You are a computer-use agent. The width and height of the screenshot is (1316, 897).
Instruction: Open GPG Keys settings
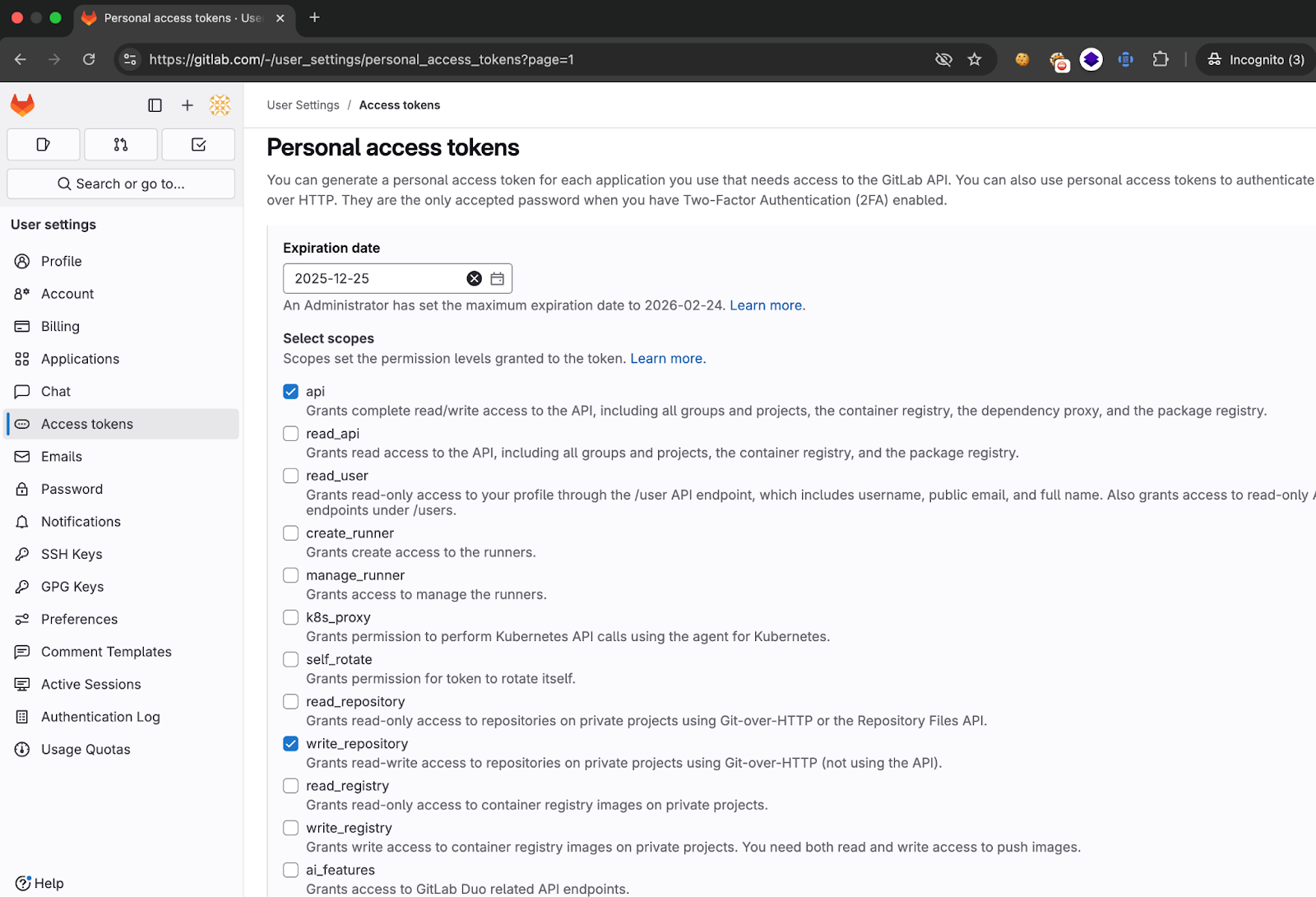tap(122, 587)
